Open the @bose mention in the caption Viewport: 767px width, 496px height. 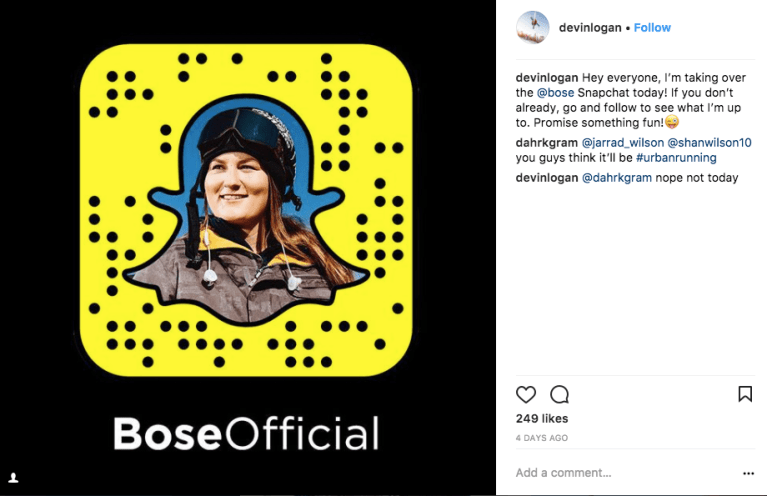pyautogui.click(x=555, y=93)
